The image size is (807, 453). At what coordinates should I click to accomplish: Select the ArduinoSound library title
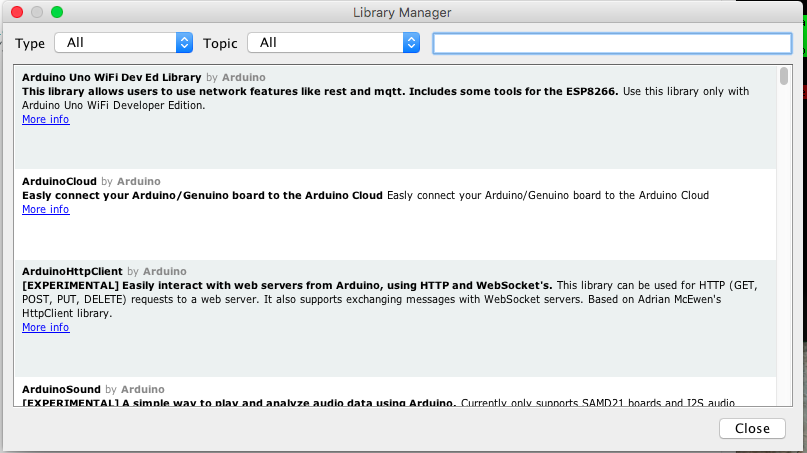pyautogui.click(x=61, y=390)
